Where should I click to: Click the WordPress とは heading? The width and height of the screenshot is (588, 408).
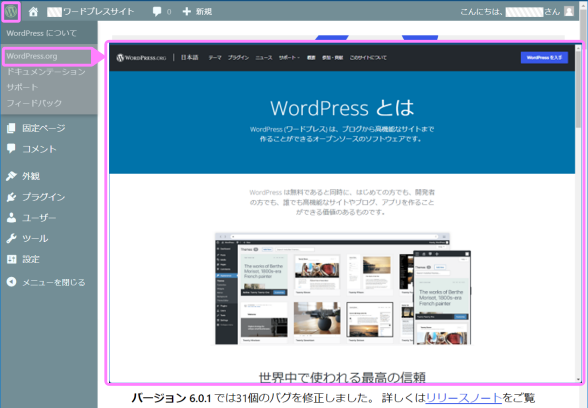point(342,108)
